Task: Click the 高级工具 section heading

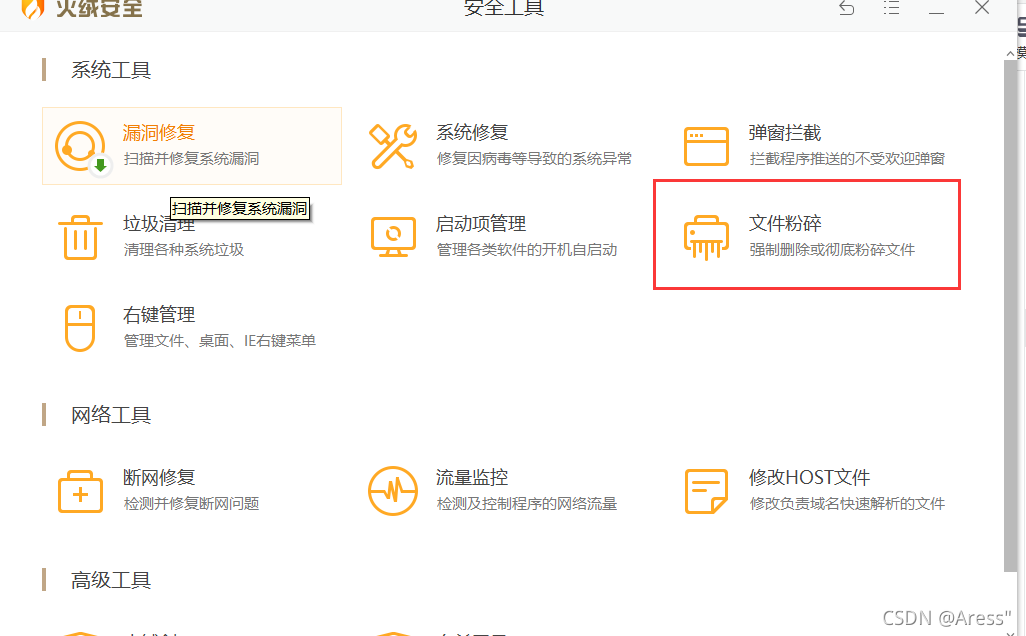Action: pyautogui.click(x=111, y=580)
